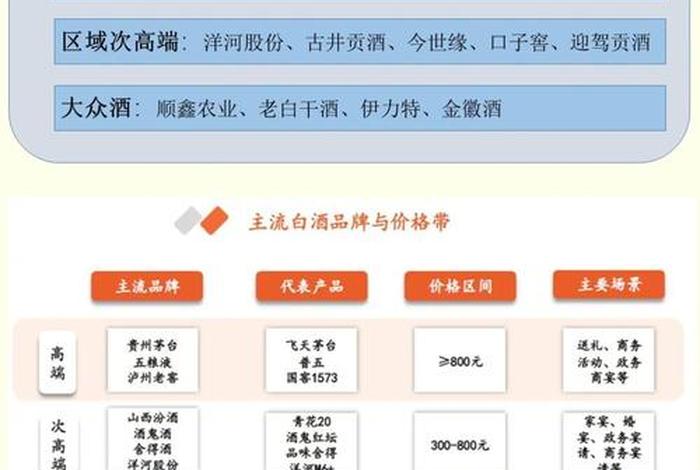Click 品味舍得 in the product cell
Viewport: 700px width, 470px height.
[312, 453]
